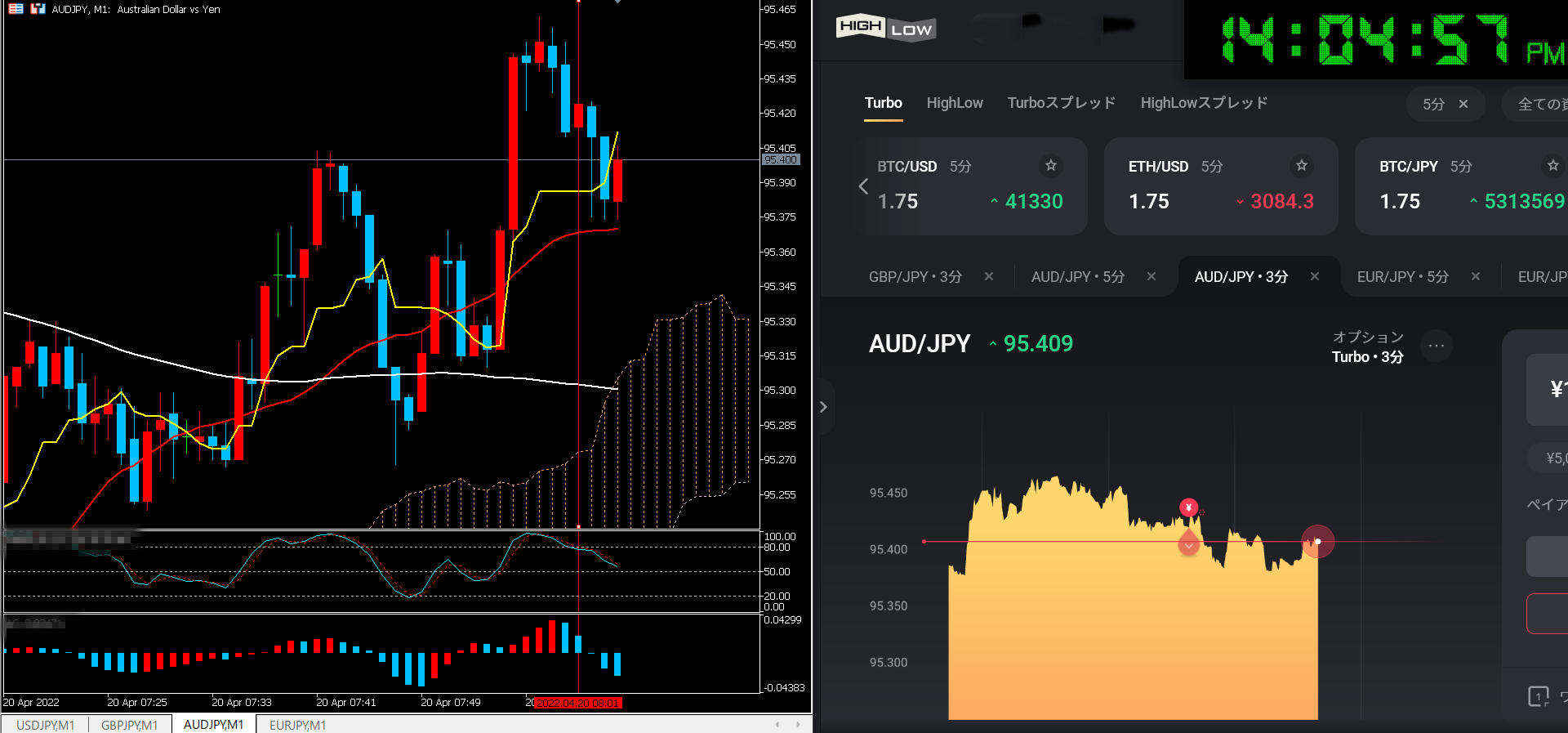Open the 全ての asset filter dropdown
The width and height of the screenshot is (1568, 733).
pos(1539,105)
